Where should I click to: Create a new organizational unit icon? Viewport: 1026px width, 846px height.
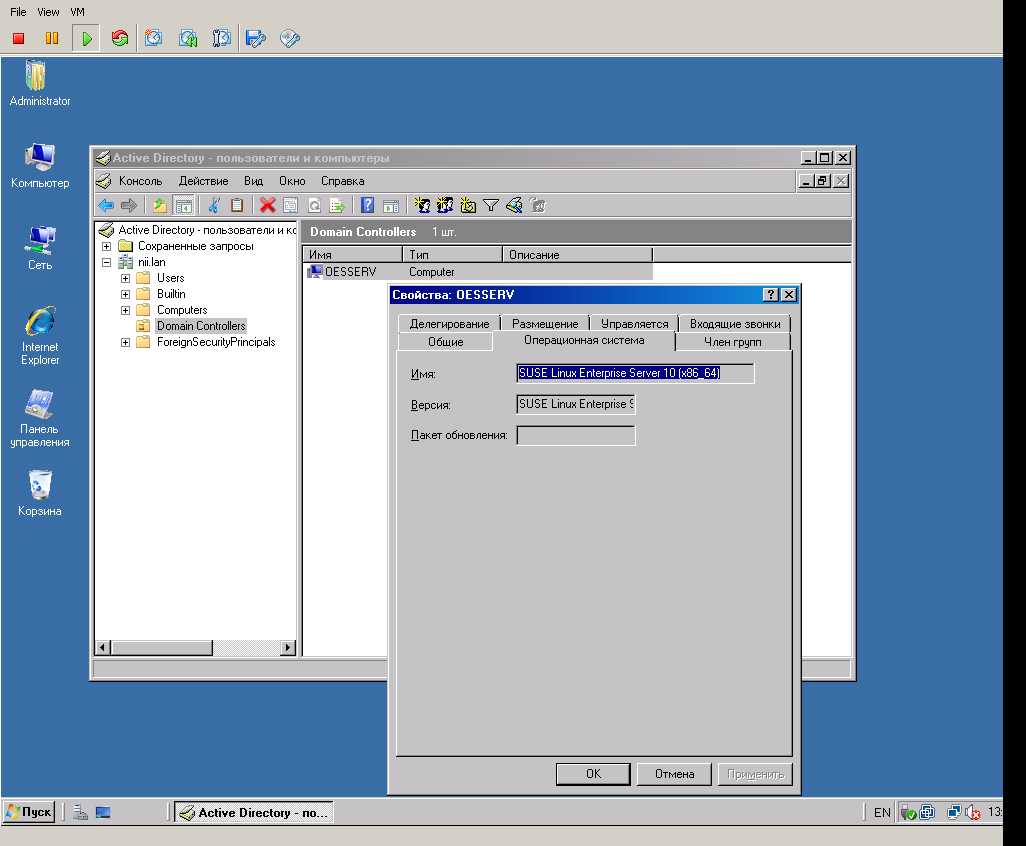point(468,205)
